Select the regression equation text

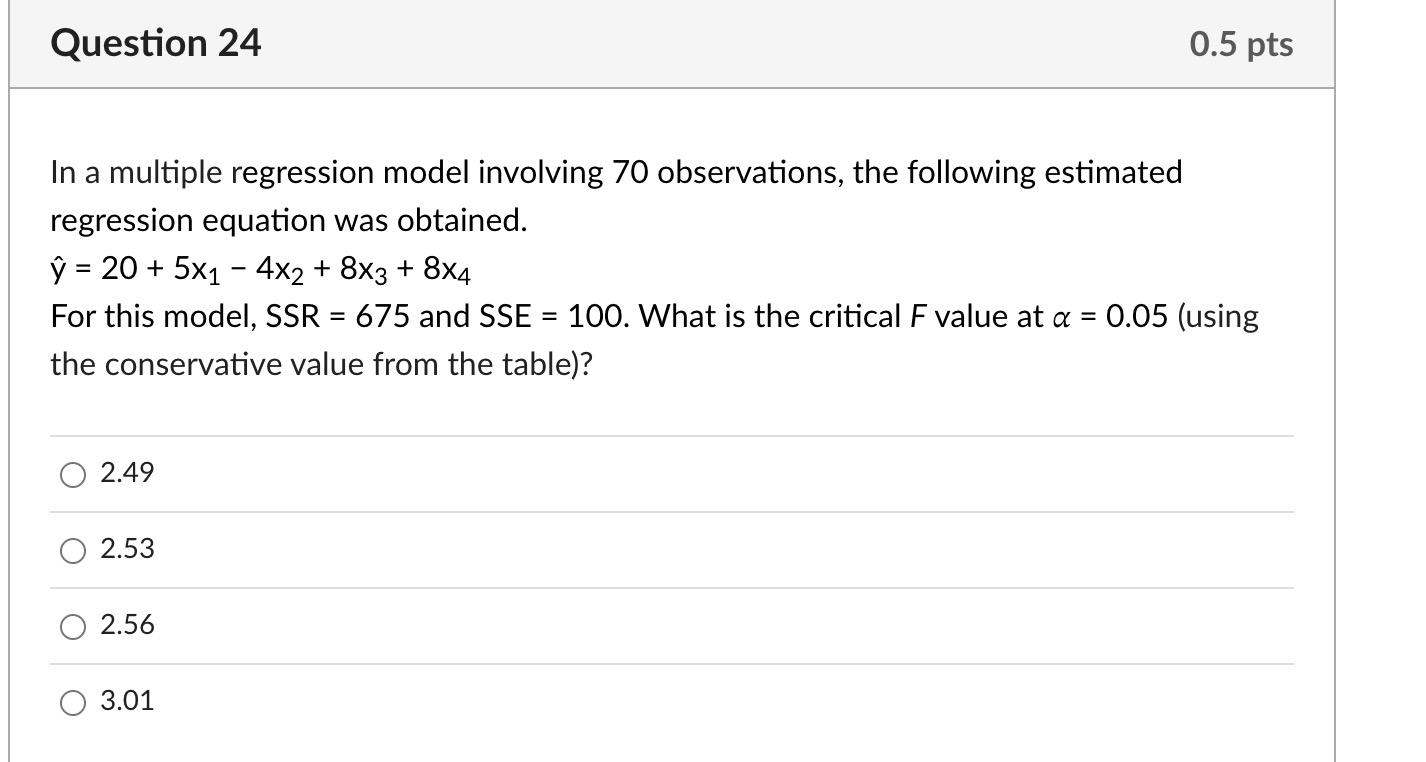tap(262, 268)
